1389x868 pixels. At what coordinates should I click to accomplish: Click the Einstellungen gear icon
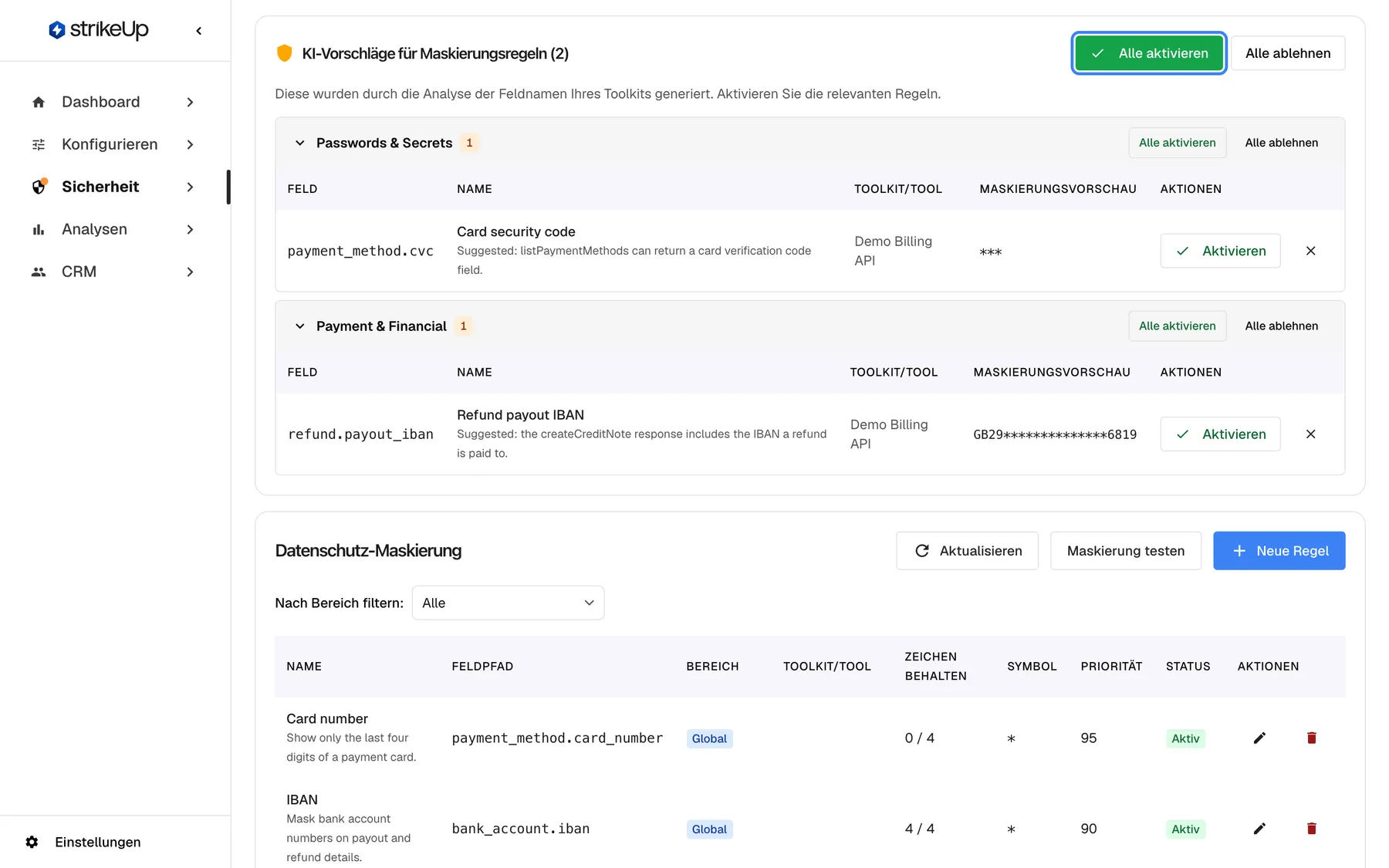pyautogui.click(x=32, y=842)
